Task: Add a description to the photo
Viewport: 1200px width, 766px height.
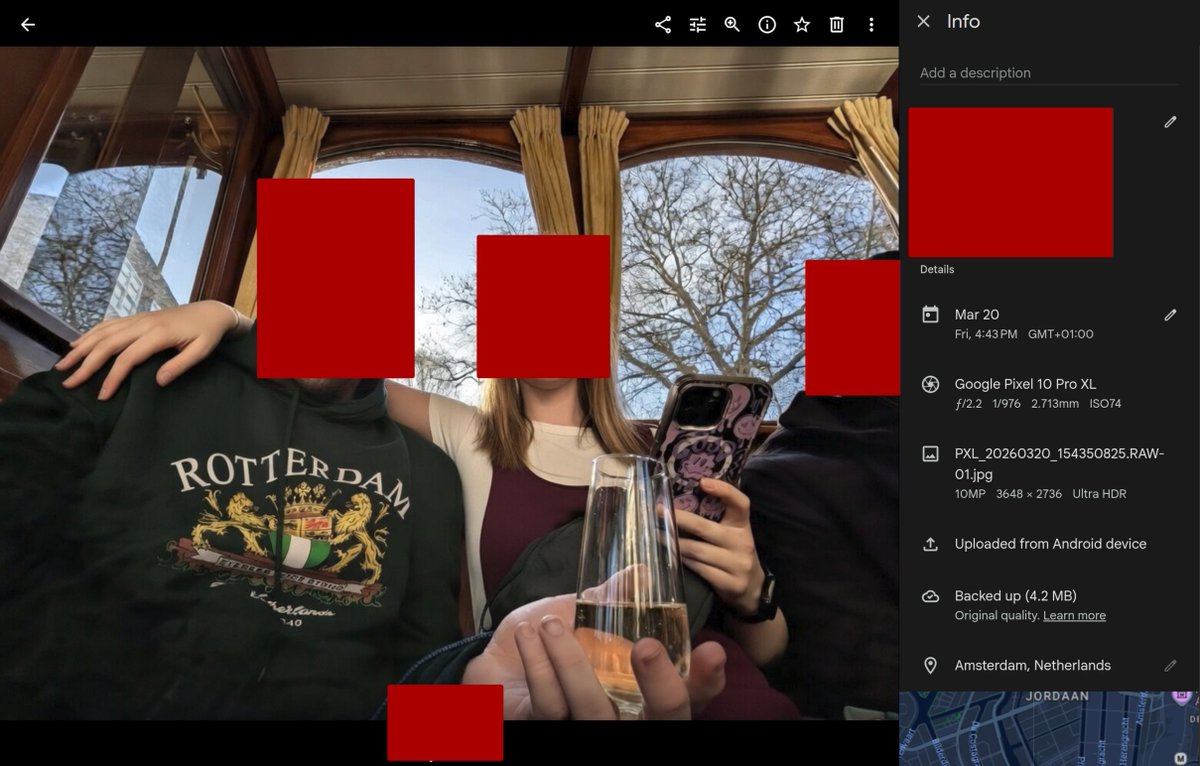Action: pyautogui.click(x=1049, y=73)
